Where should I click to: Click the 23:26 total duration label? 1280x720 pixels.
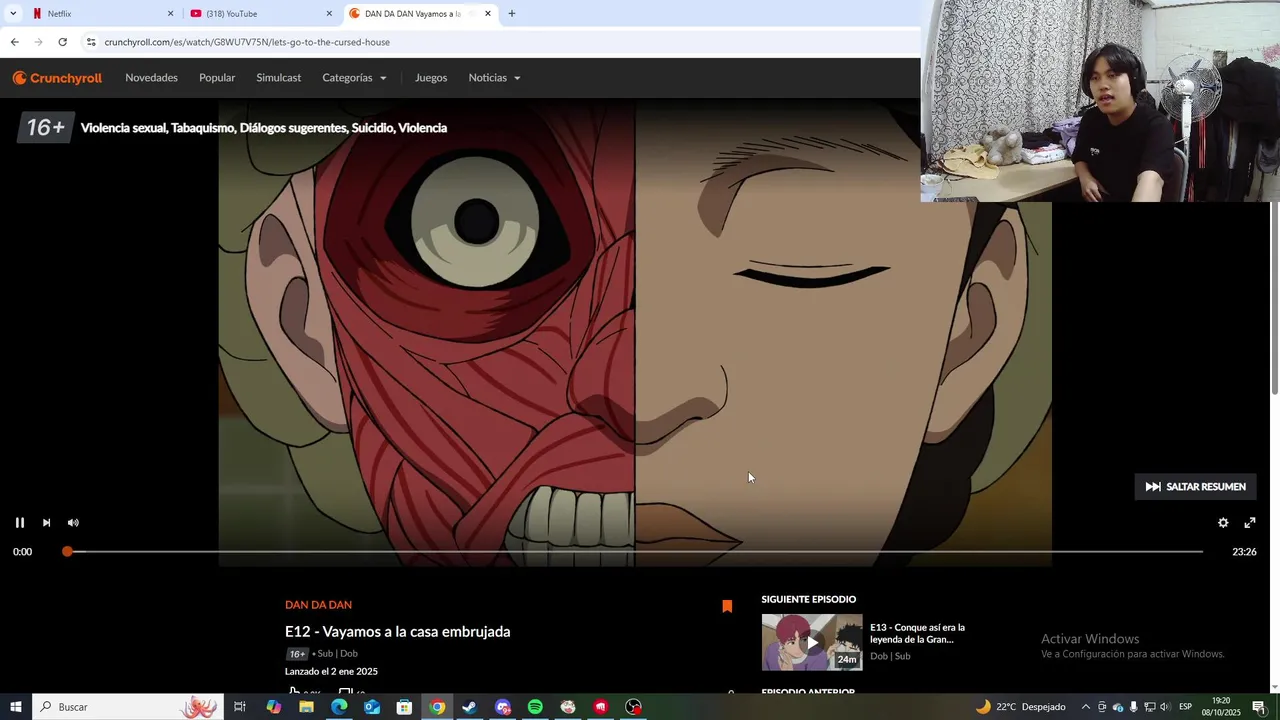tap(1244, 552)
